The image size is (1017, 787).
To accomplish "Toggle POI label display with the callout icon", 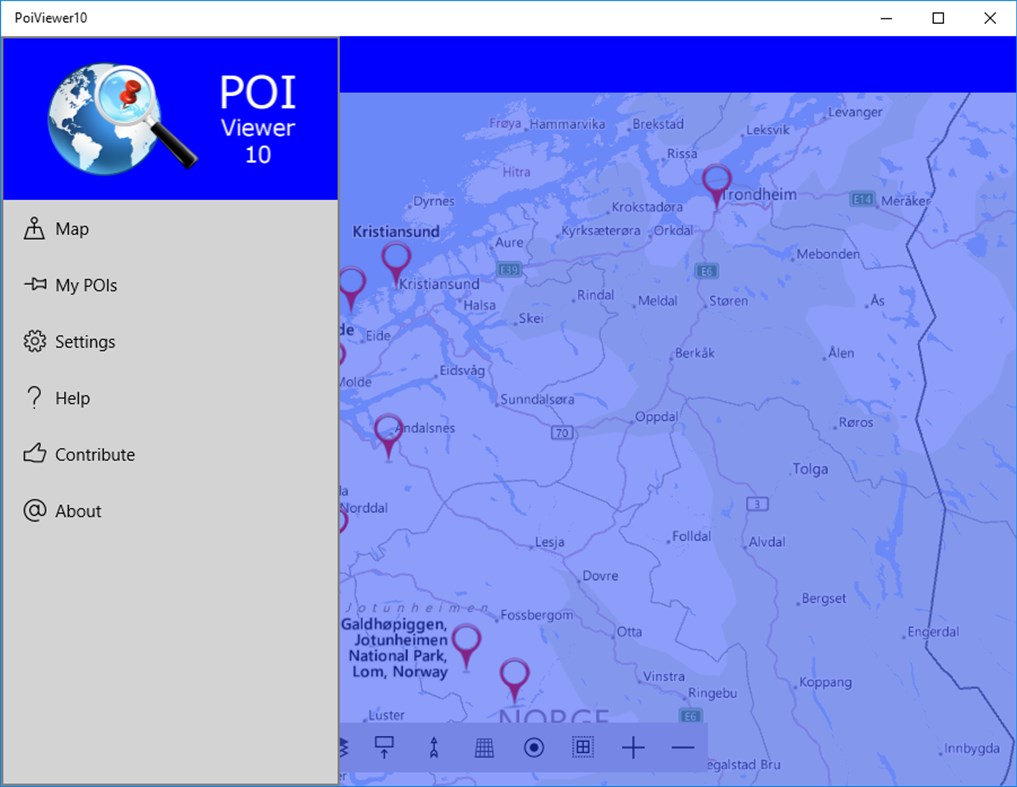I will coord(384,747).
